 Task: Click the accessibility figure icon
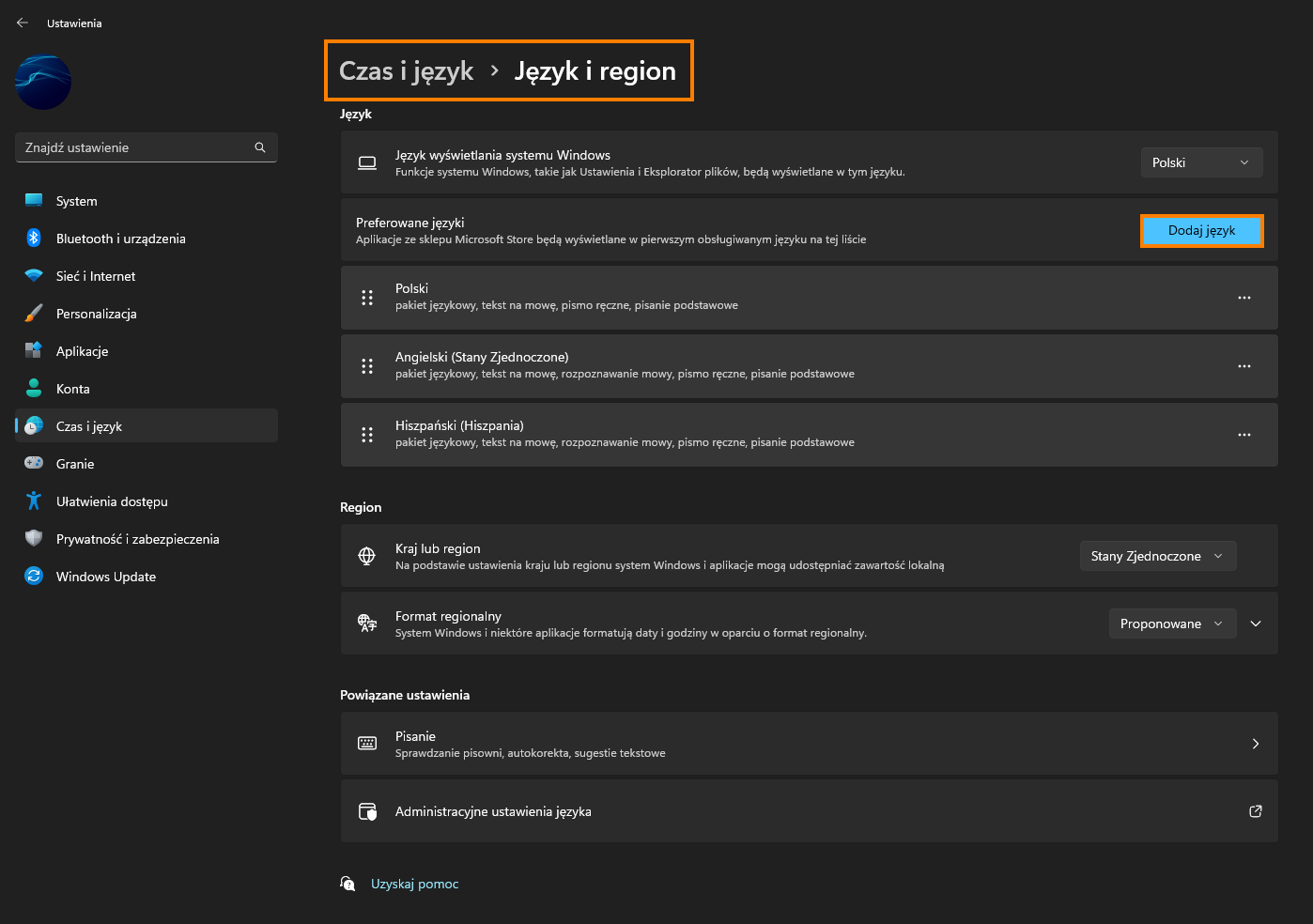(x=34, y=501)
